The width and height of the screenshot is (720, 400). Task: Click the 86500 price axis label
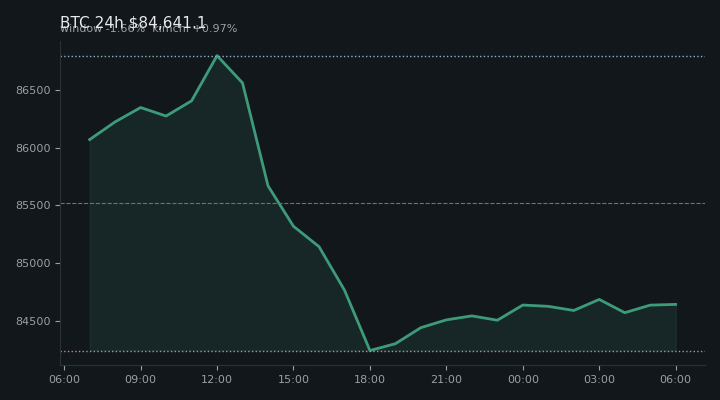coord(33,90)
